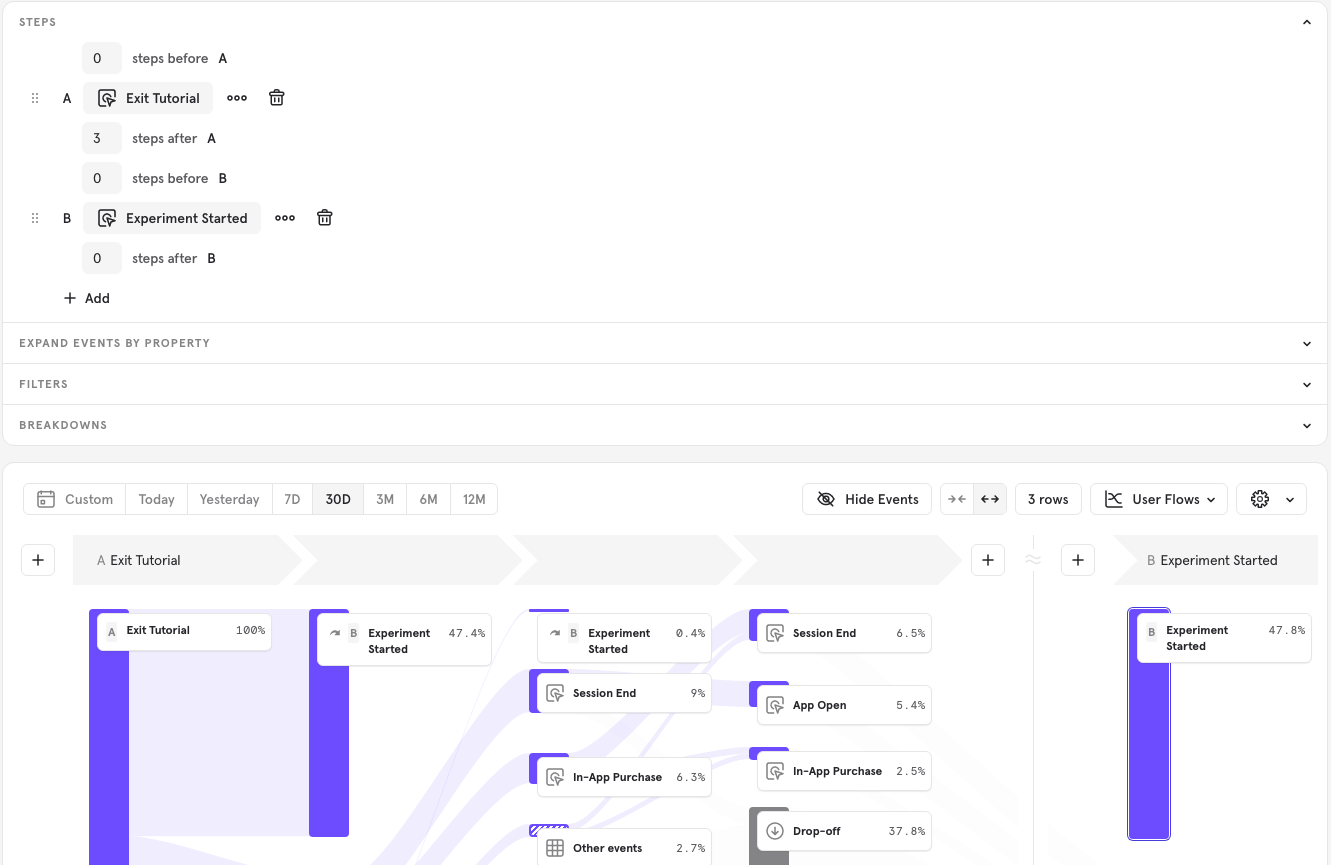Screen dimensions: 1331x865
Task: Click Add to insert a new step
Action: tap(87, 297)
